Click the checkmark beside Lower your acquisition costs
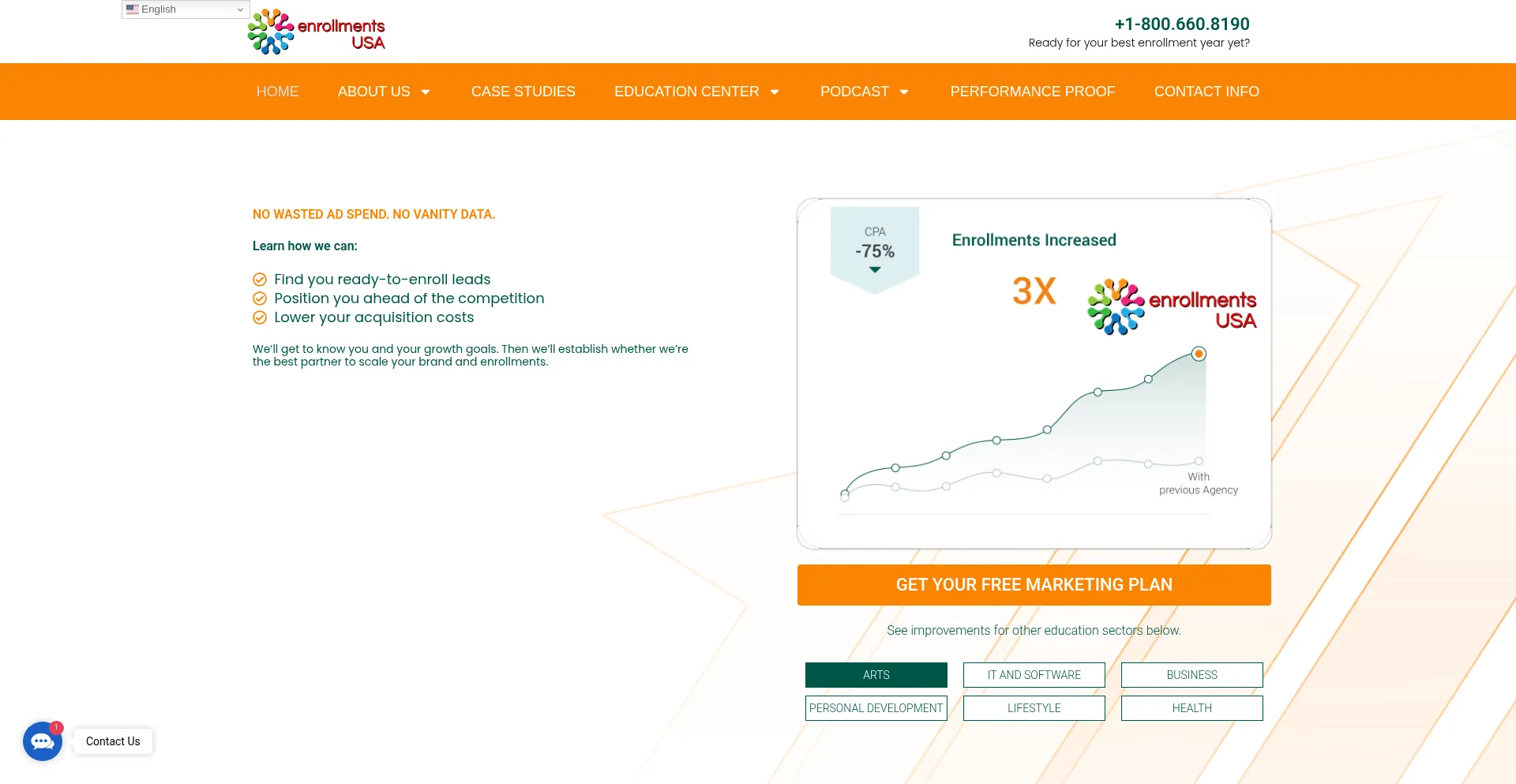The height and width of the screenshot is (784, 1516). point(260,317)
